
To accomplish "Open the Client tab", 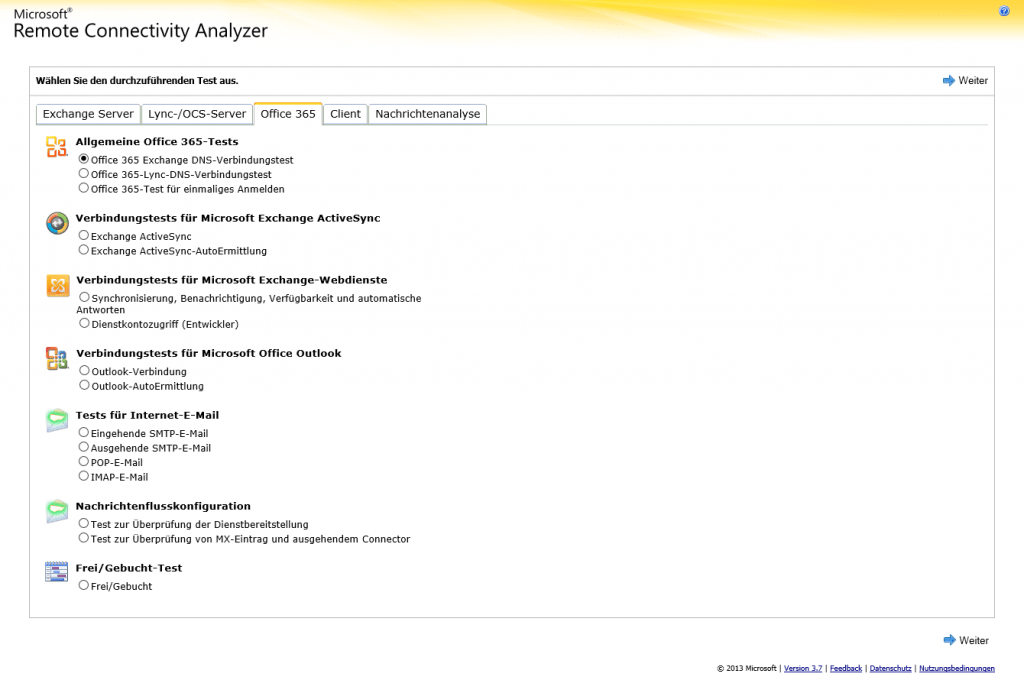I will point(344,114).
